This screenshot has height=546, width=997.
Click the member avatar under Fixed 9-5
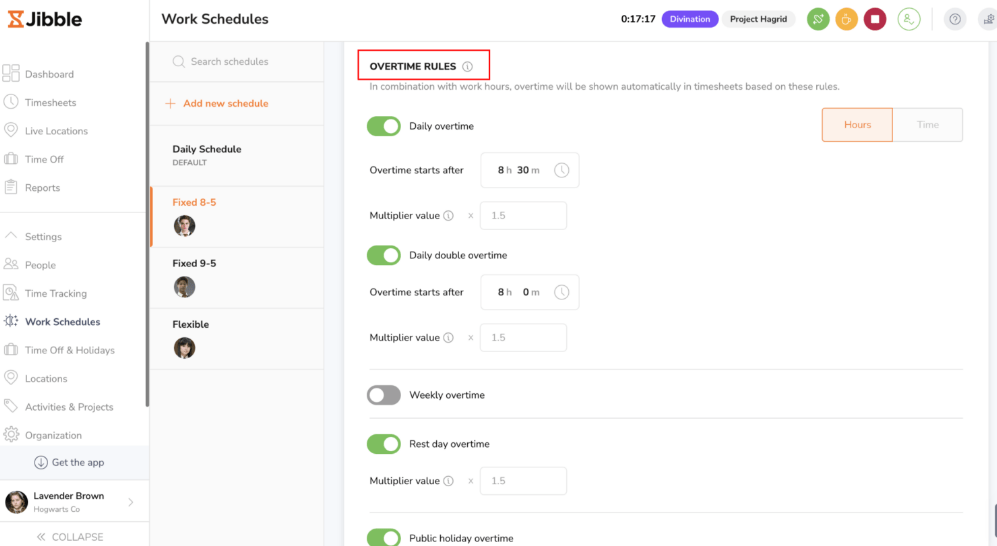click(184, 287)
